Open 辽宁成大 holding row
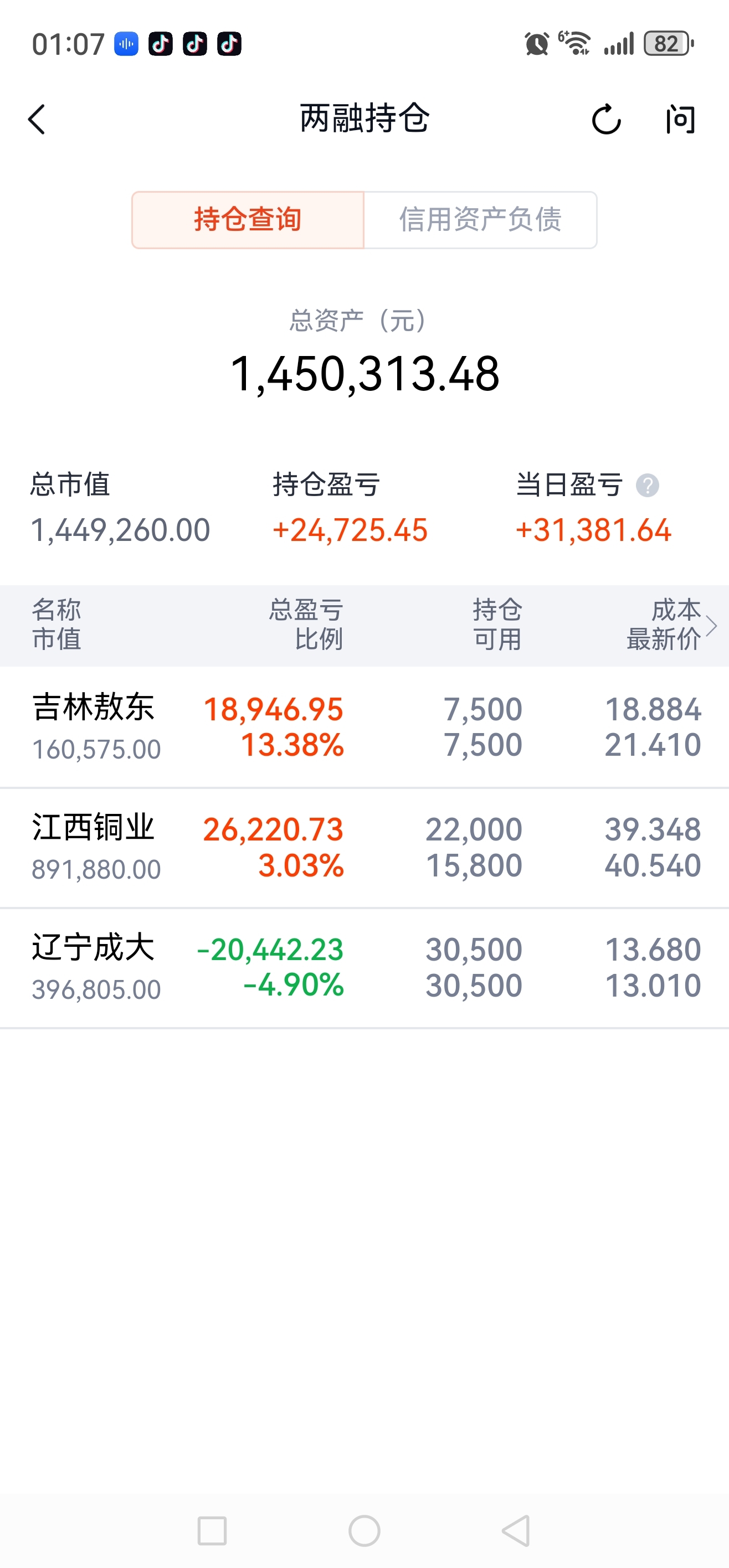 coord(364,968)
